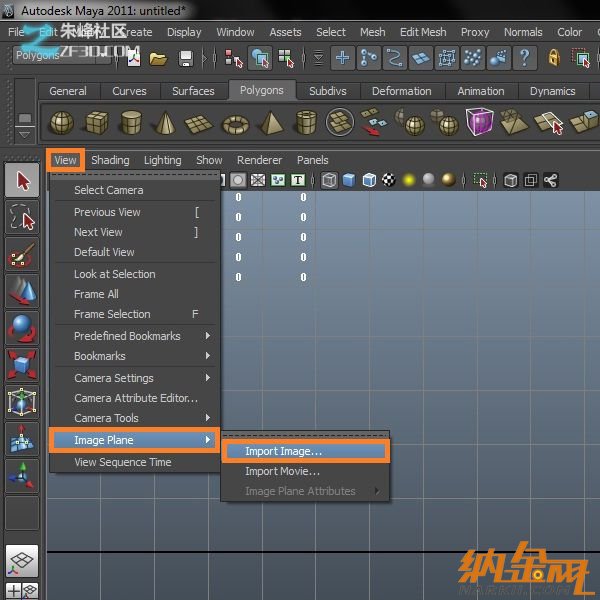This screenshot has height=600, width=600.
Task: Switch to the Curves shelf tab
Action: pyautogui.click(x=129, y=91)
